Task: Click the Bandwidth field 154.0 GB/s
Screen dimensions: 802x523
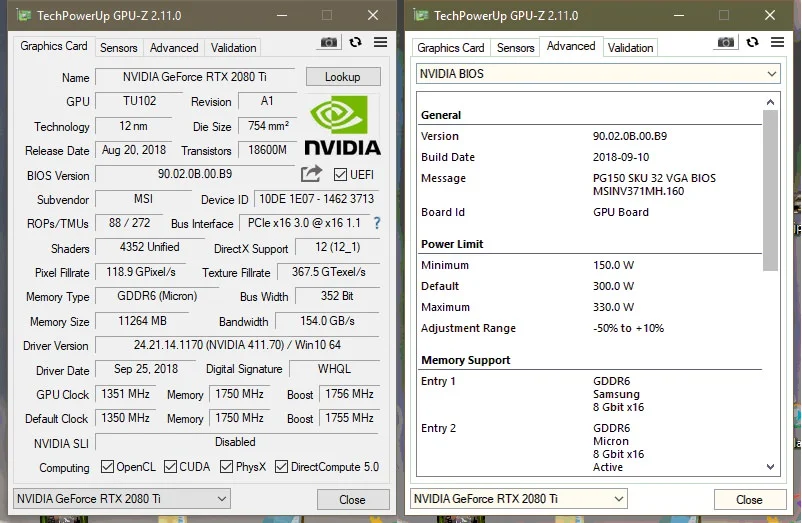Action: pyautogui.click(x=327, y=321)
